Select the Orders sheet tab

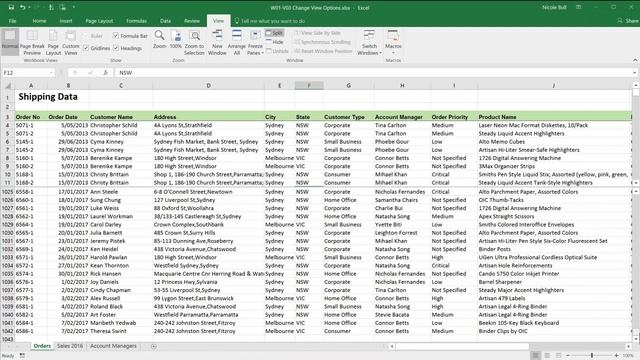pyautogui.click(x=42, y=346)
